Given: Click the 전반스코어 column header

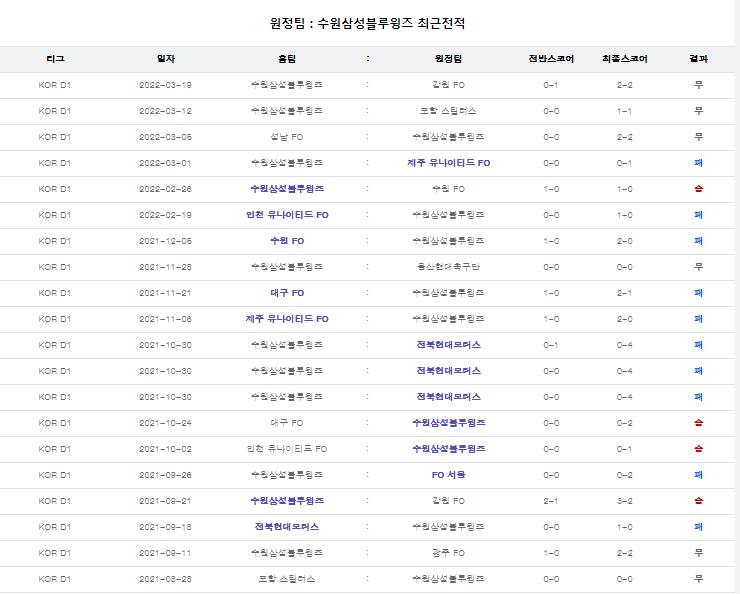Looking at the screenshot, I should [551, 59].
